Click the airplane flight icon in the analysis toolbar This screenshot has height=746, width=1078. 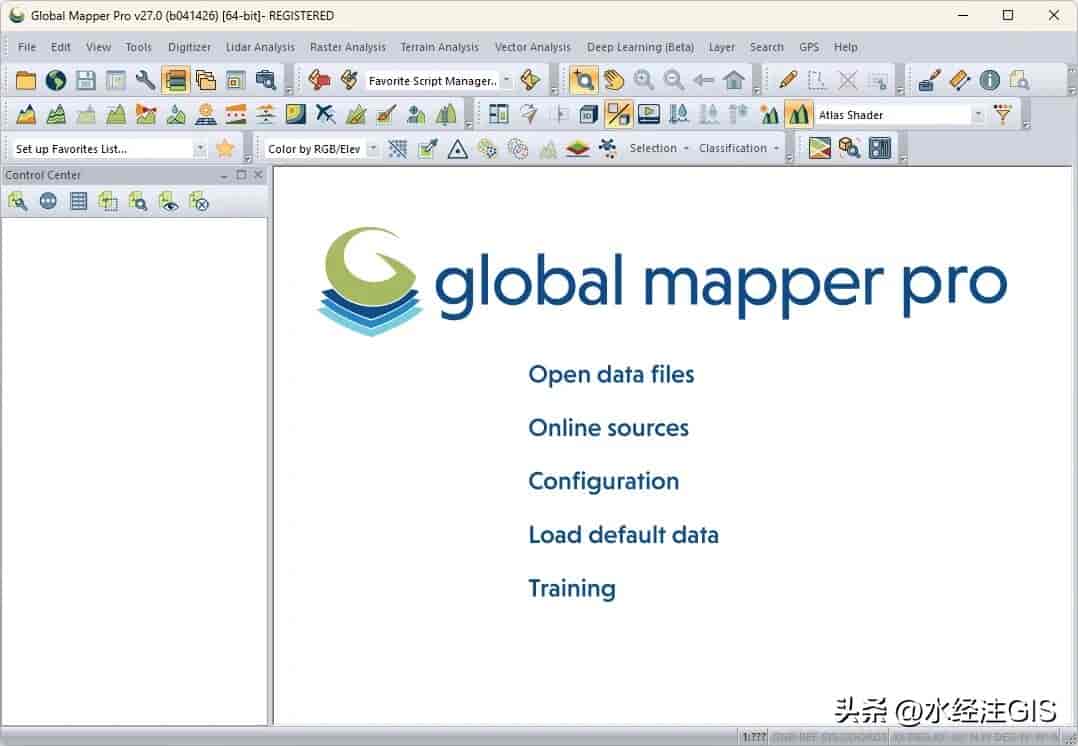[325, 114]
